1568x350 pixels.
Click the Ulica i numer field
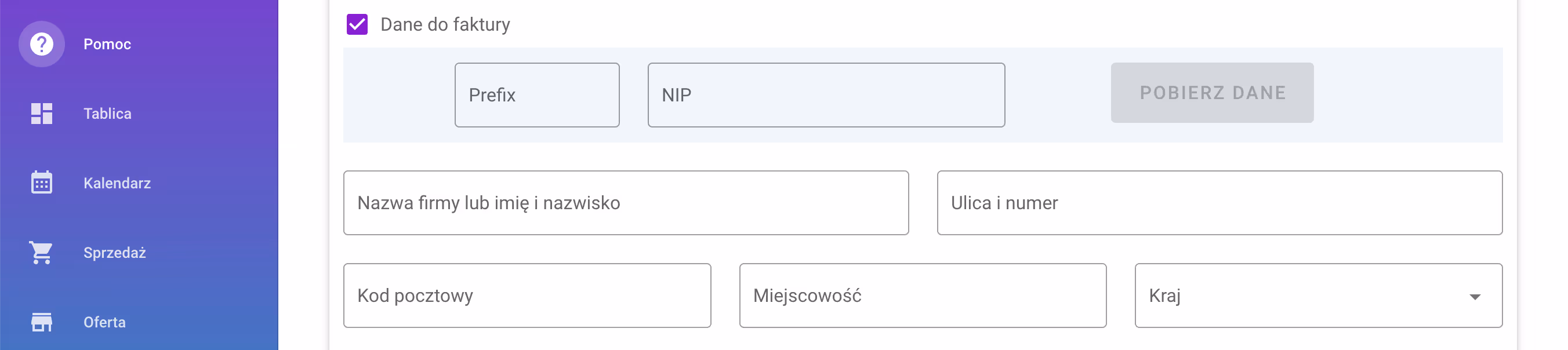pos(1218,203)
